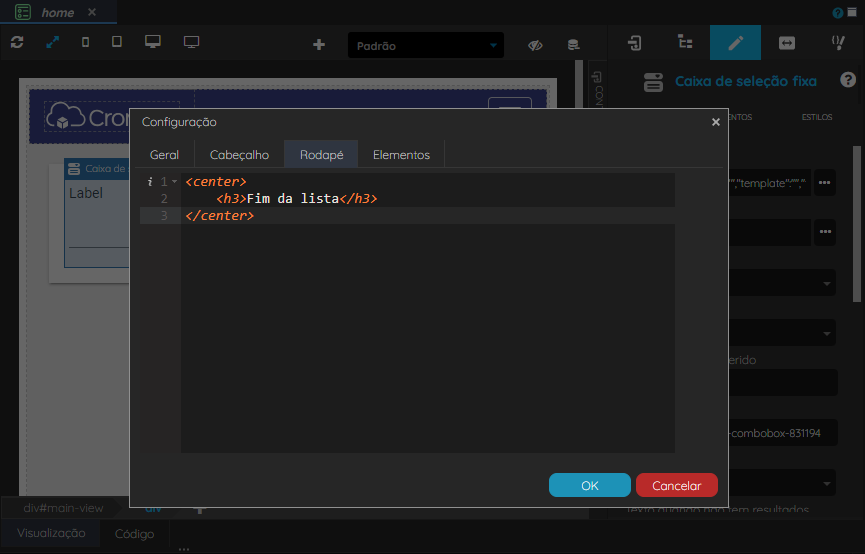The height and width of the screenshot is (554, 865).
Task: Open the component tree structure icon
Action: pyautogui.click(x=685, y=42)
